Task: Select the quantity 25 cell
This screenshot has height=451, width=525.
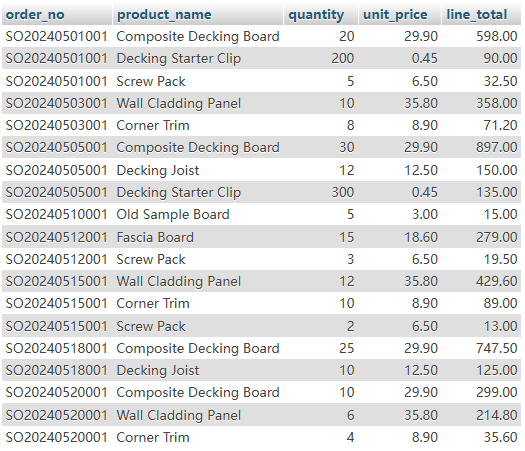Action: [x=347, y=348]
